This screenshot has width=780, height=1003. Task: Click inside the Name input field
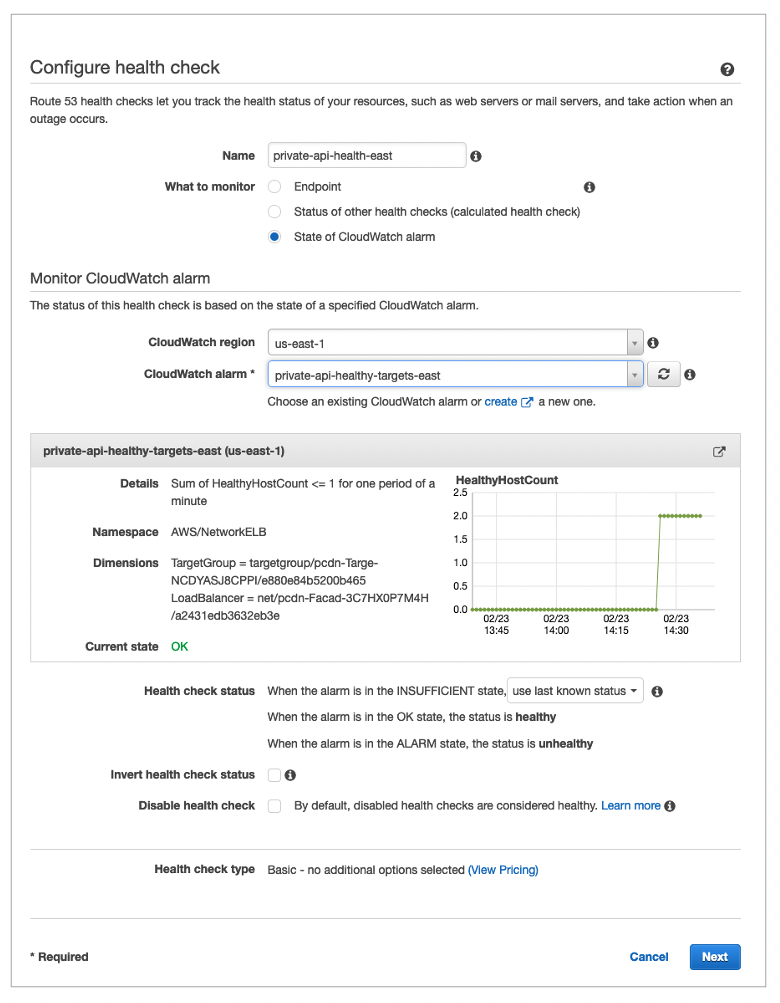click(365, 155)
